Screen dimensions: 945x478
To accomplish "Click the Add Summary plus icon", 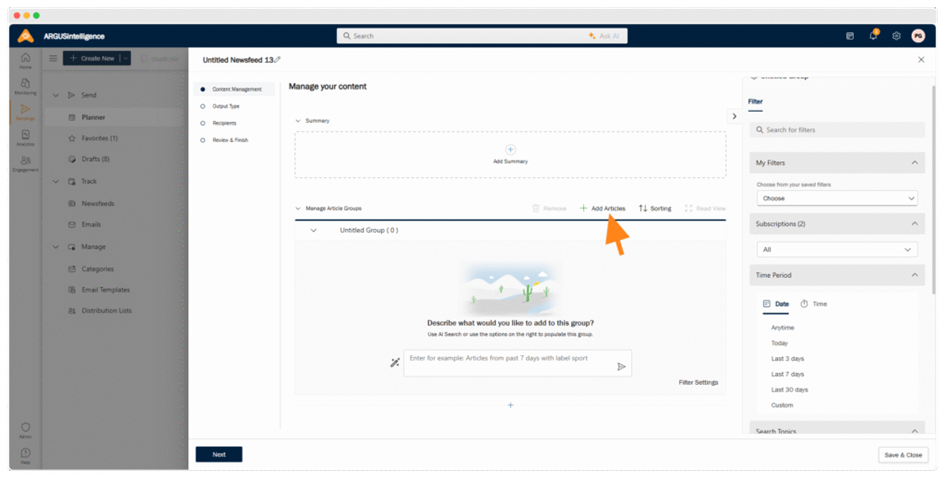I will tap(510, 150).
